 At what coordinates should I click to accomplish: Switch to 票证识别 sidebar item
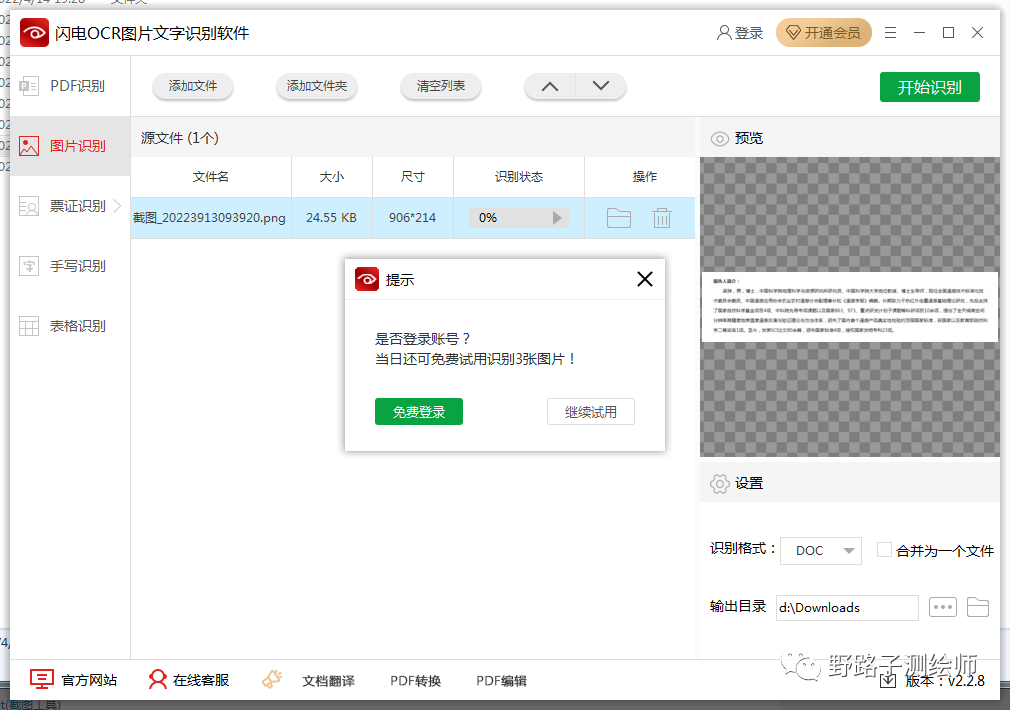point(70,206)
